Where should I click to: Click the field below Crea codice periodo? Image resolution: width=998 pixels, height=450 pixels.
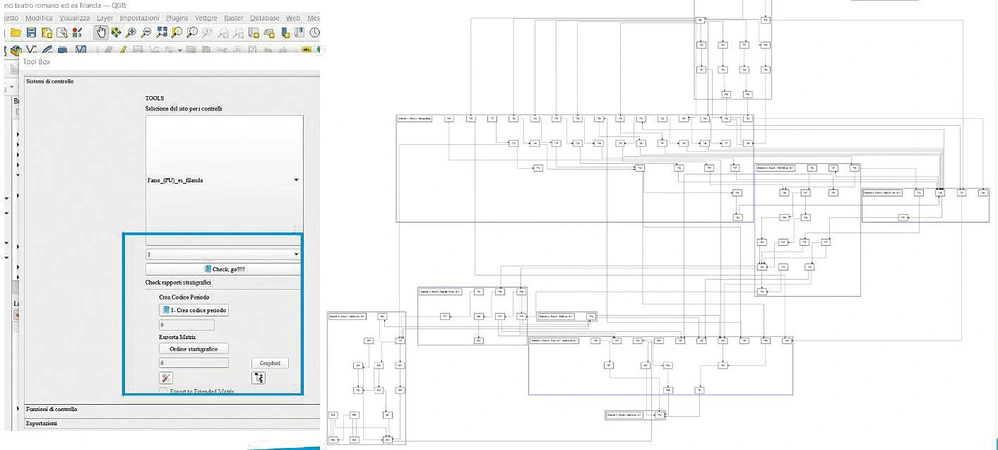click(x=186, y=325)
